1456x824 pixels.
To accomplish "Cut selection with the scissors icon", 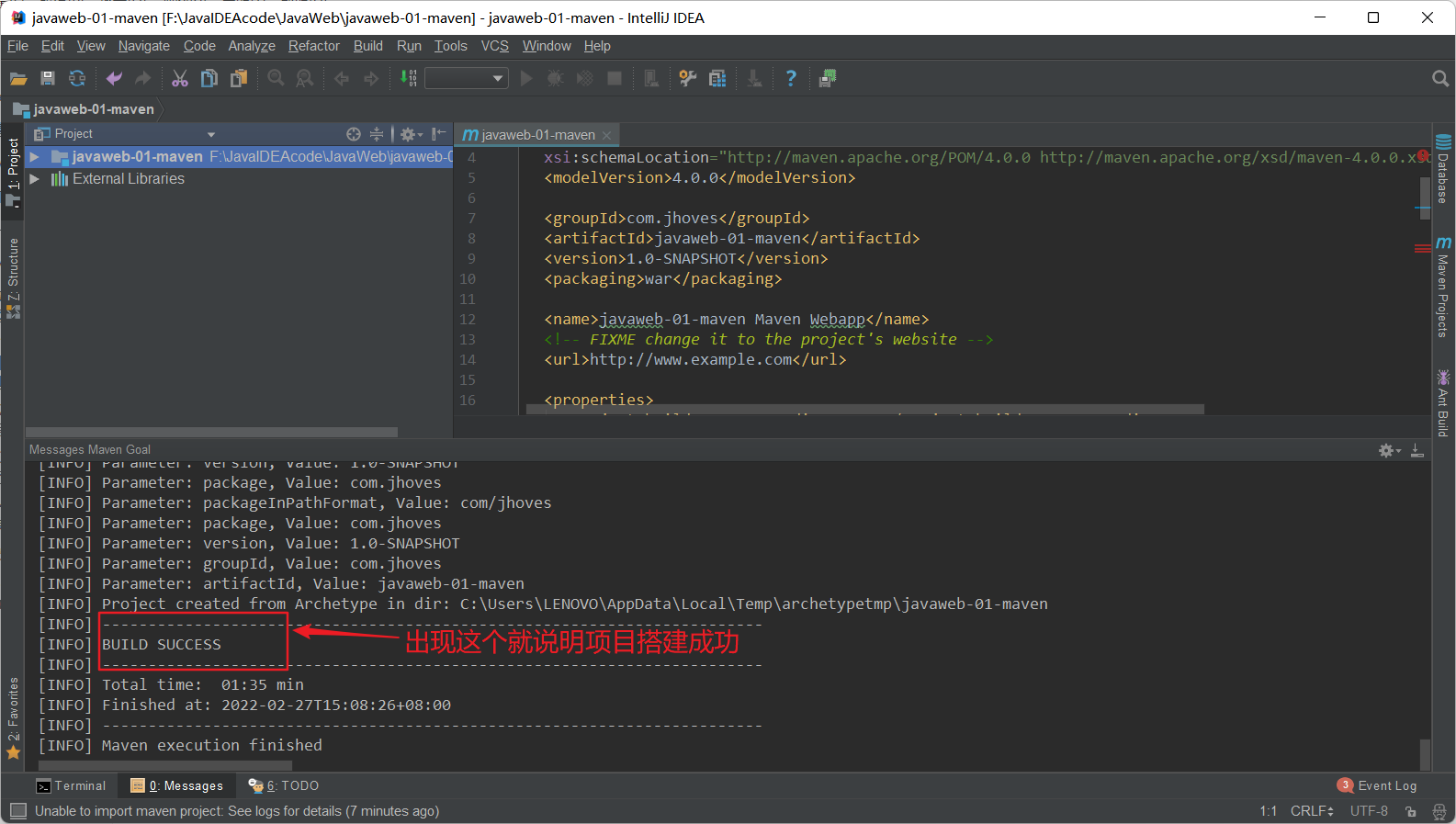I will point(180,79).
